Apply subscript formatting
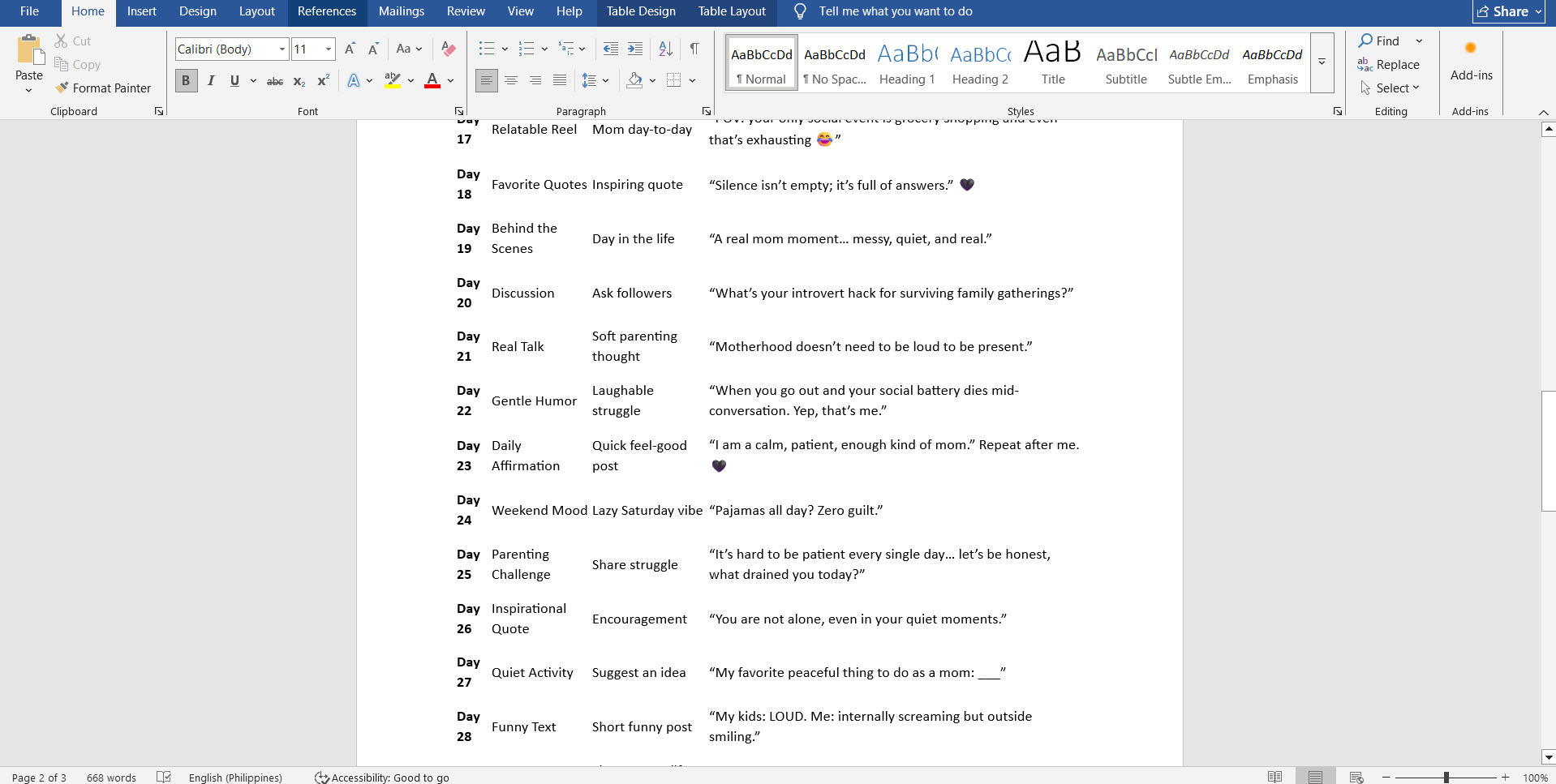 click(x=299, y=80)
